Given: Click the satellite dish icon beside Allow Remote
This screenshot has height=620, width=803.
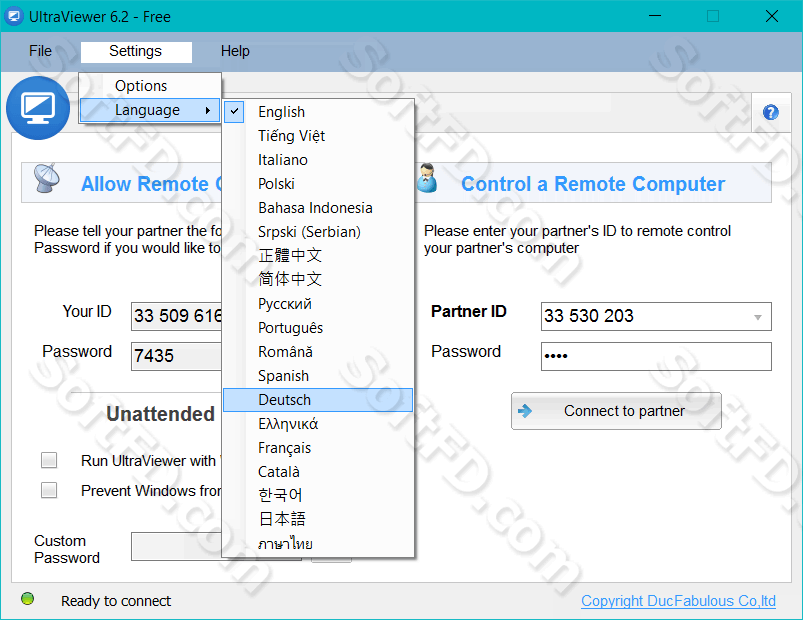Looking at the screenshot, I should (47, 179).
